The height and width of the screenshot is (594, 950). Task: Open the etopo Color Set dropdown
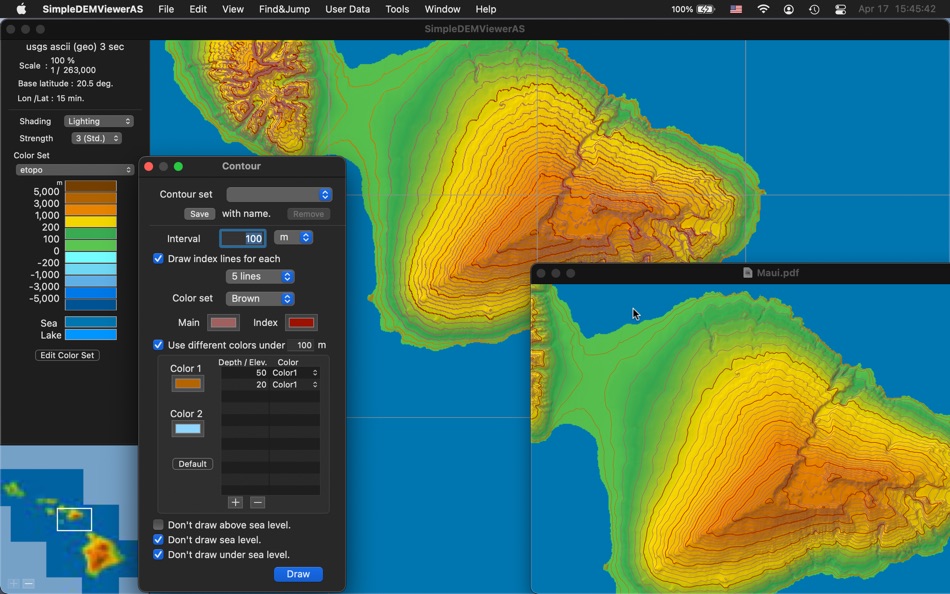click(75, 170)
